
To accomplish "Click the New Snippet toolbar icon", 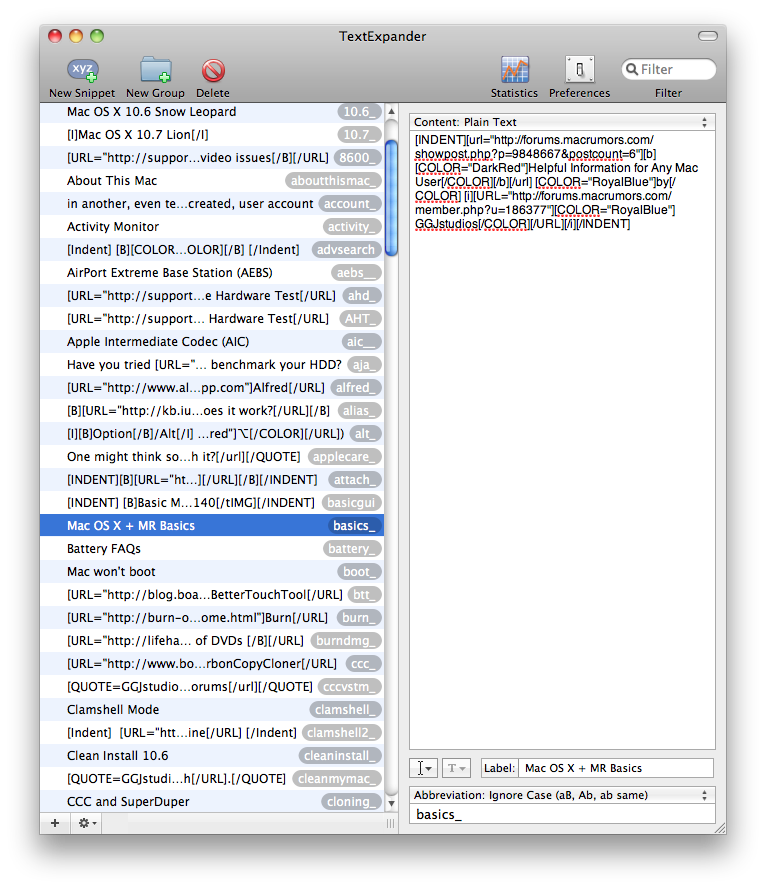I will click(83, 70).
